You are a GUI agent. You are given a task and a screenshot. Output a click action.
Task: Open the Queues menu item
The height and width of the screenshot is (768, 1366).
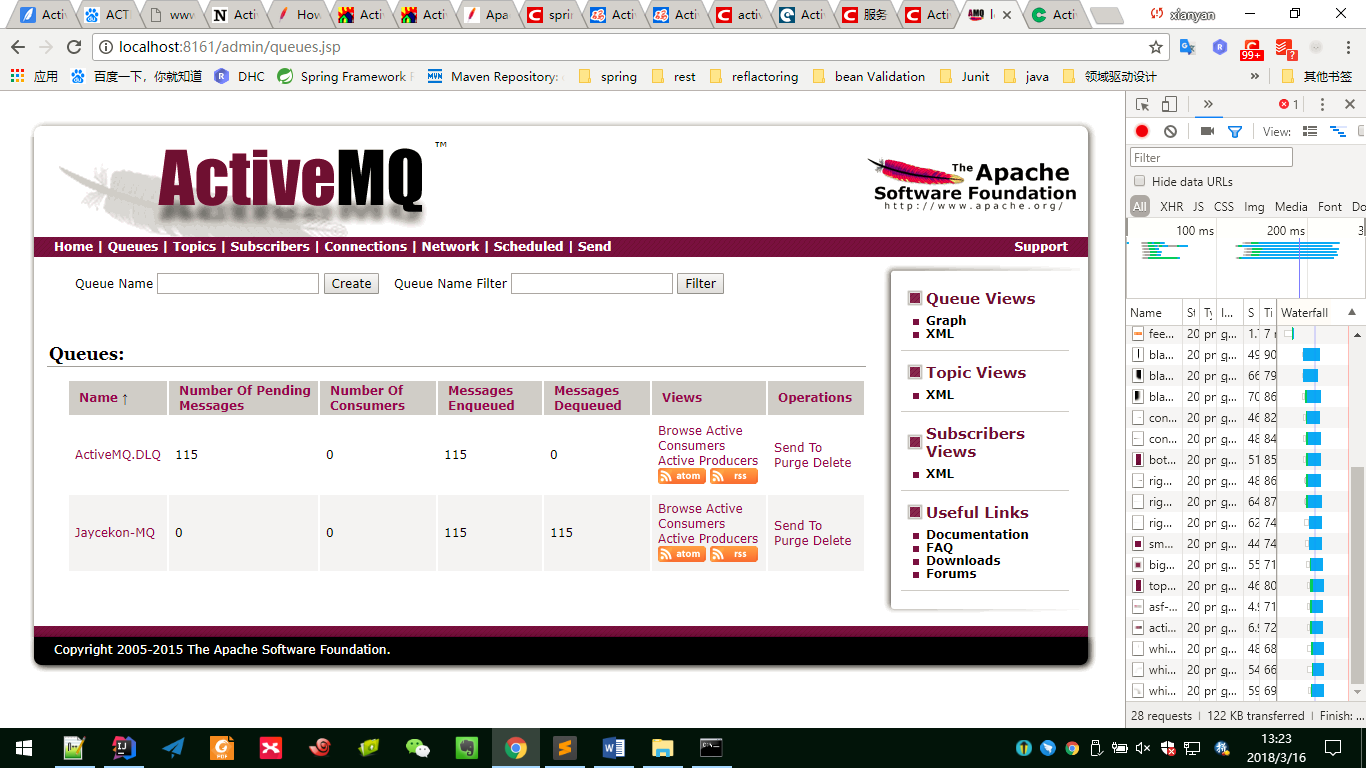click(x=133, y=246)
